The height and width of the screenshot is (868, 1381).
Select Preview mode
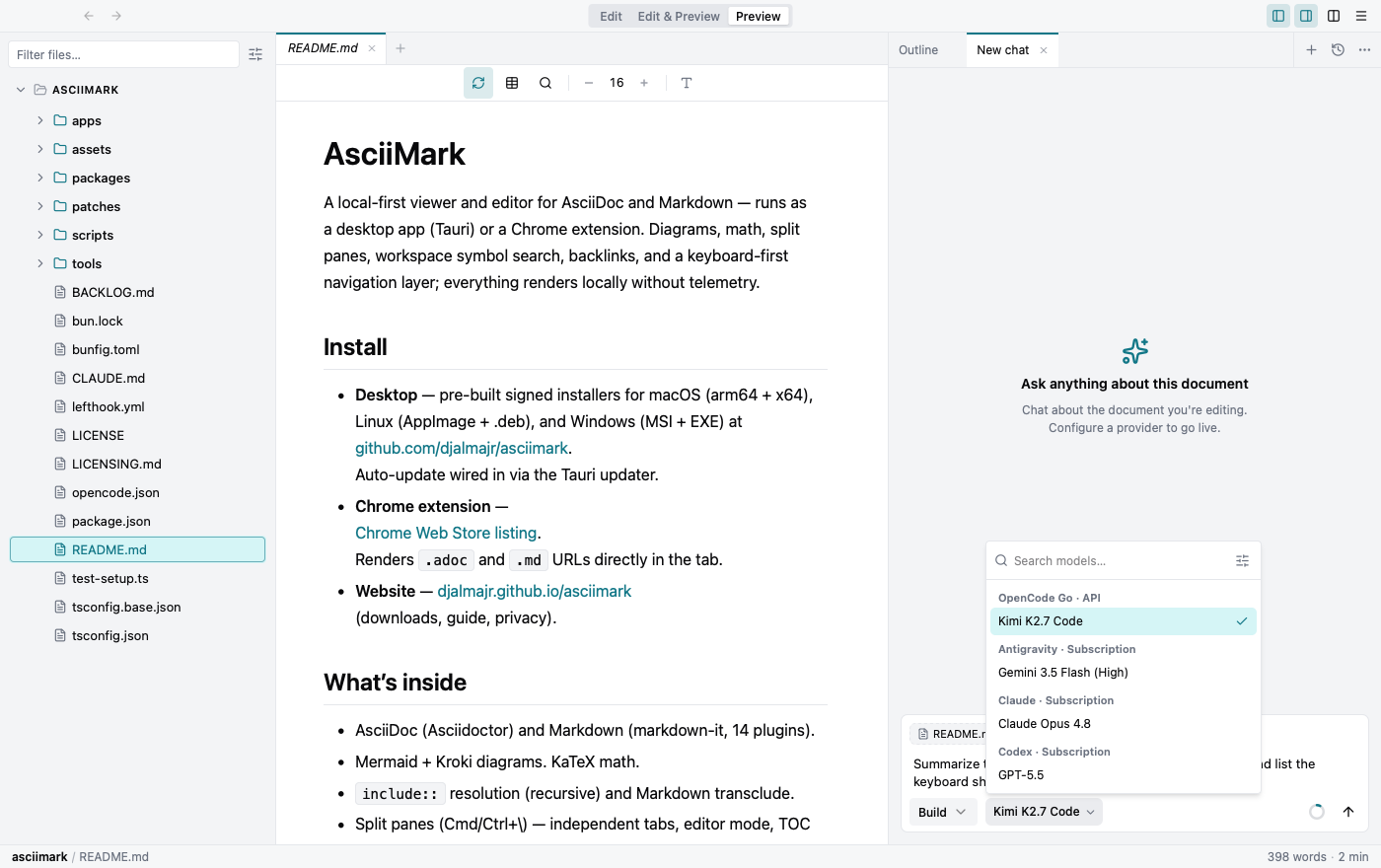point(759,16)
